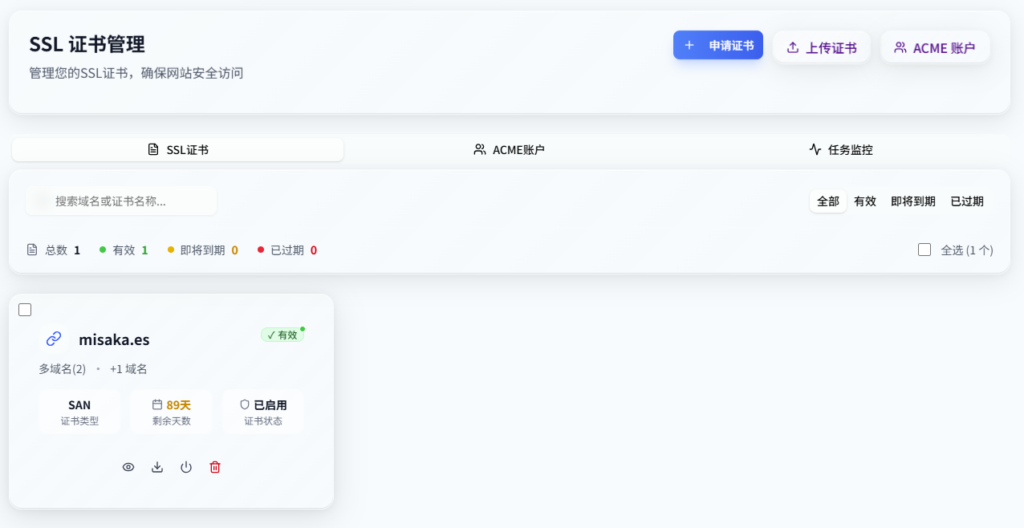Filter certificates by 即将到期

(913, 201)
